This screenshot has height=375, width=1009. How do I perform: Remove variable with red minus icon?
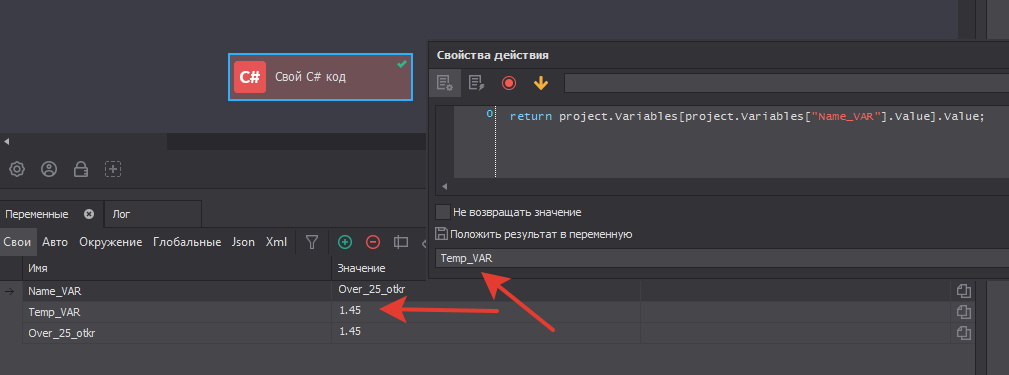click(373, 242)
